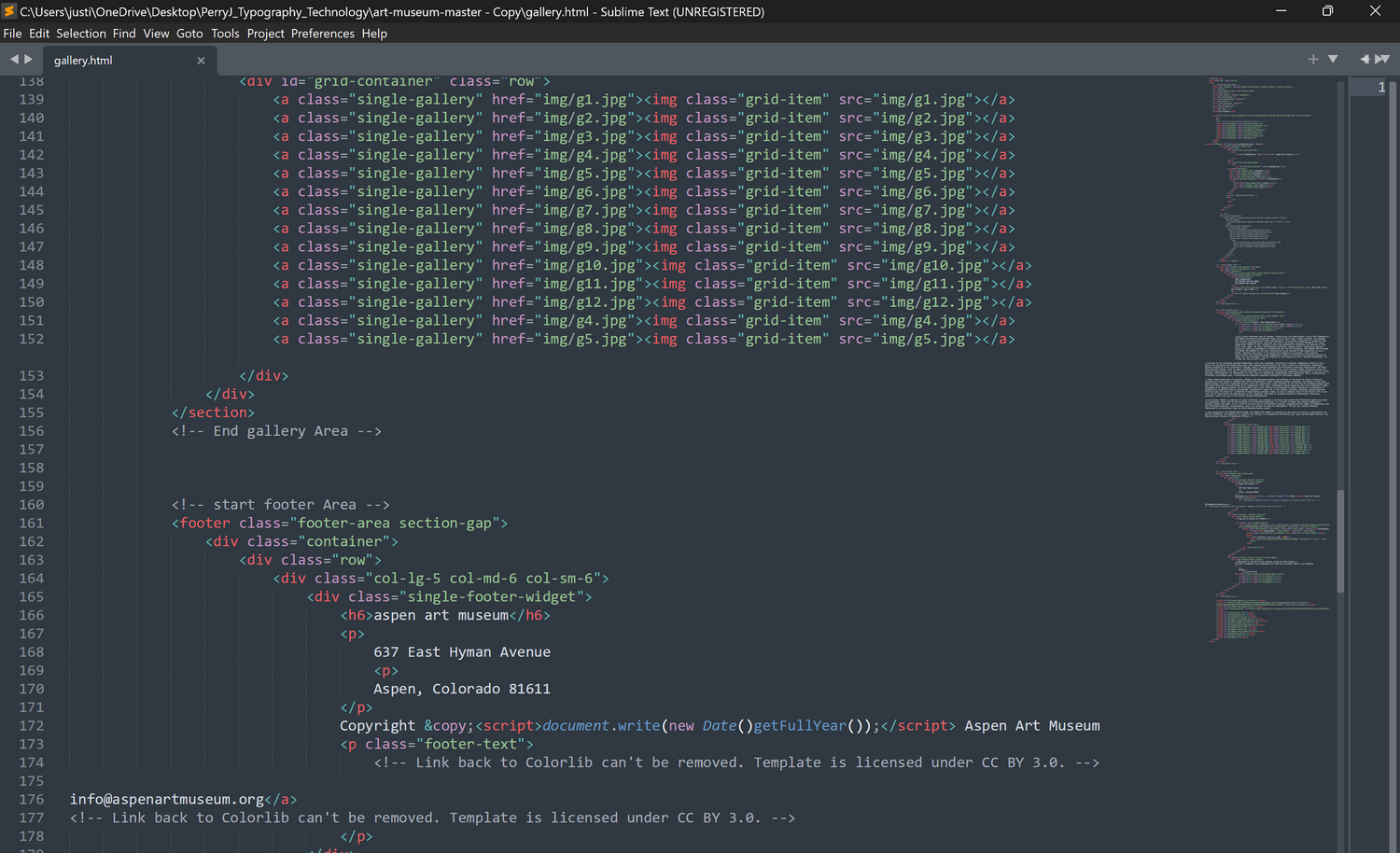Click the closing section tag on line 155

tap(213, 413)
